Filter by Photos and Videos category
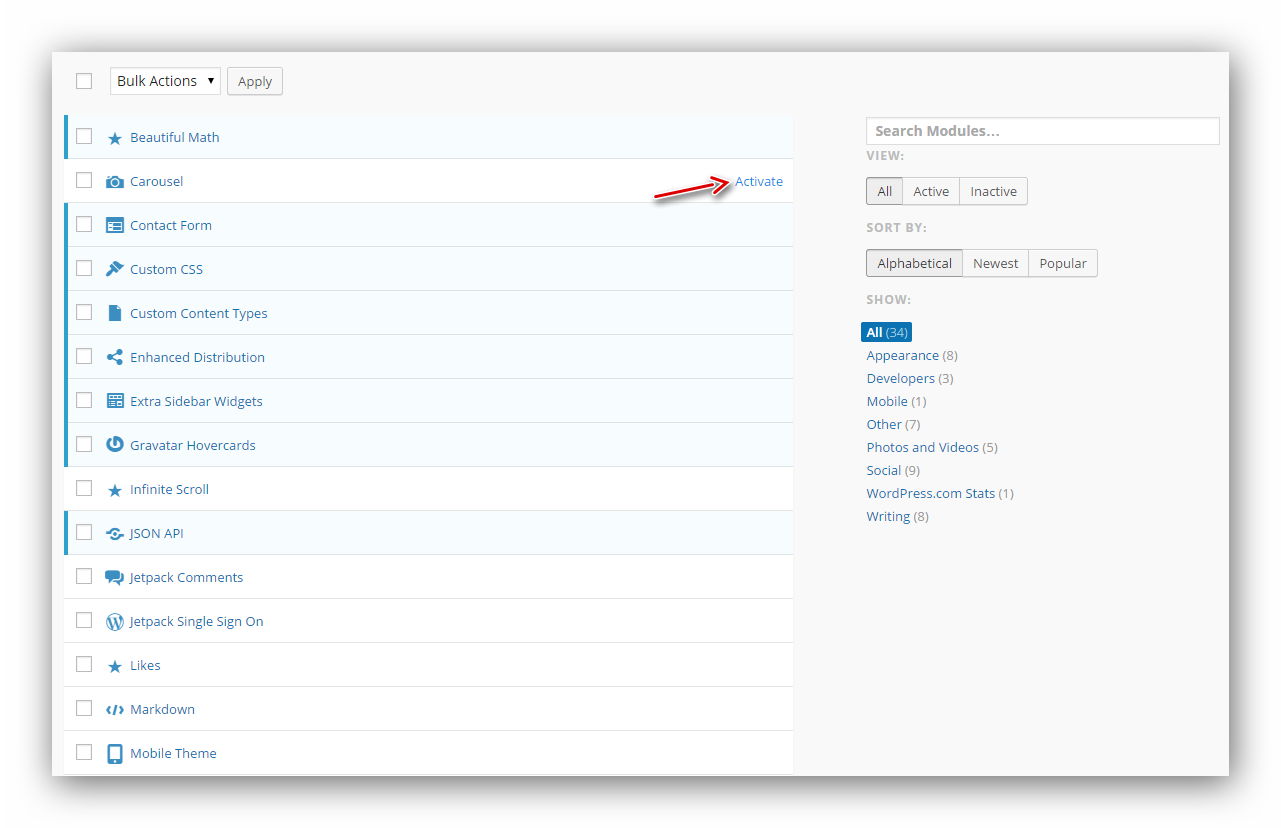 coord(923,447)
